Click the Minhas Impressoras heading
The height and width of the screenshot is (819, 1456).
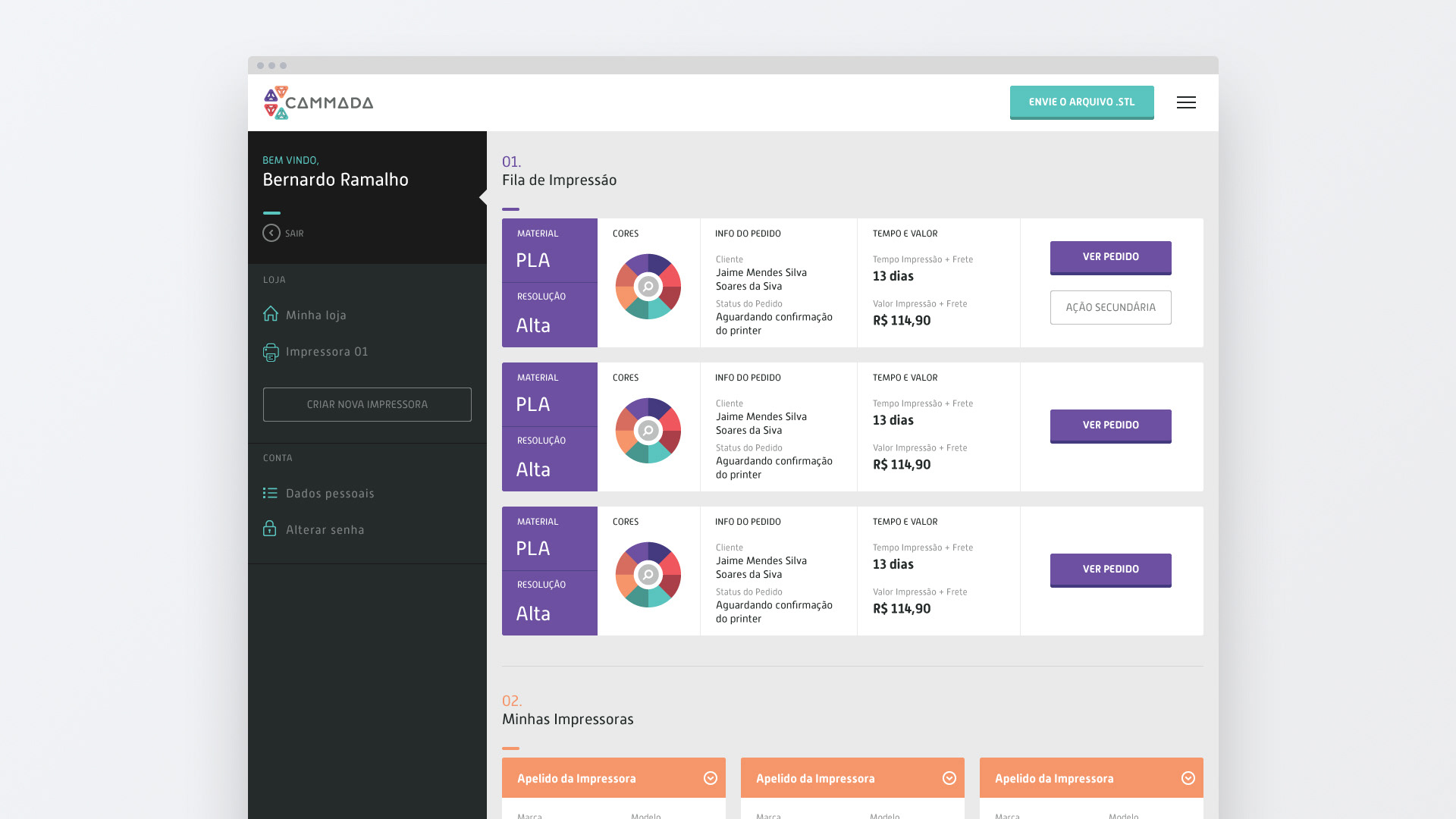[x=567, y=720]
